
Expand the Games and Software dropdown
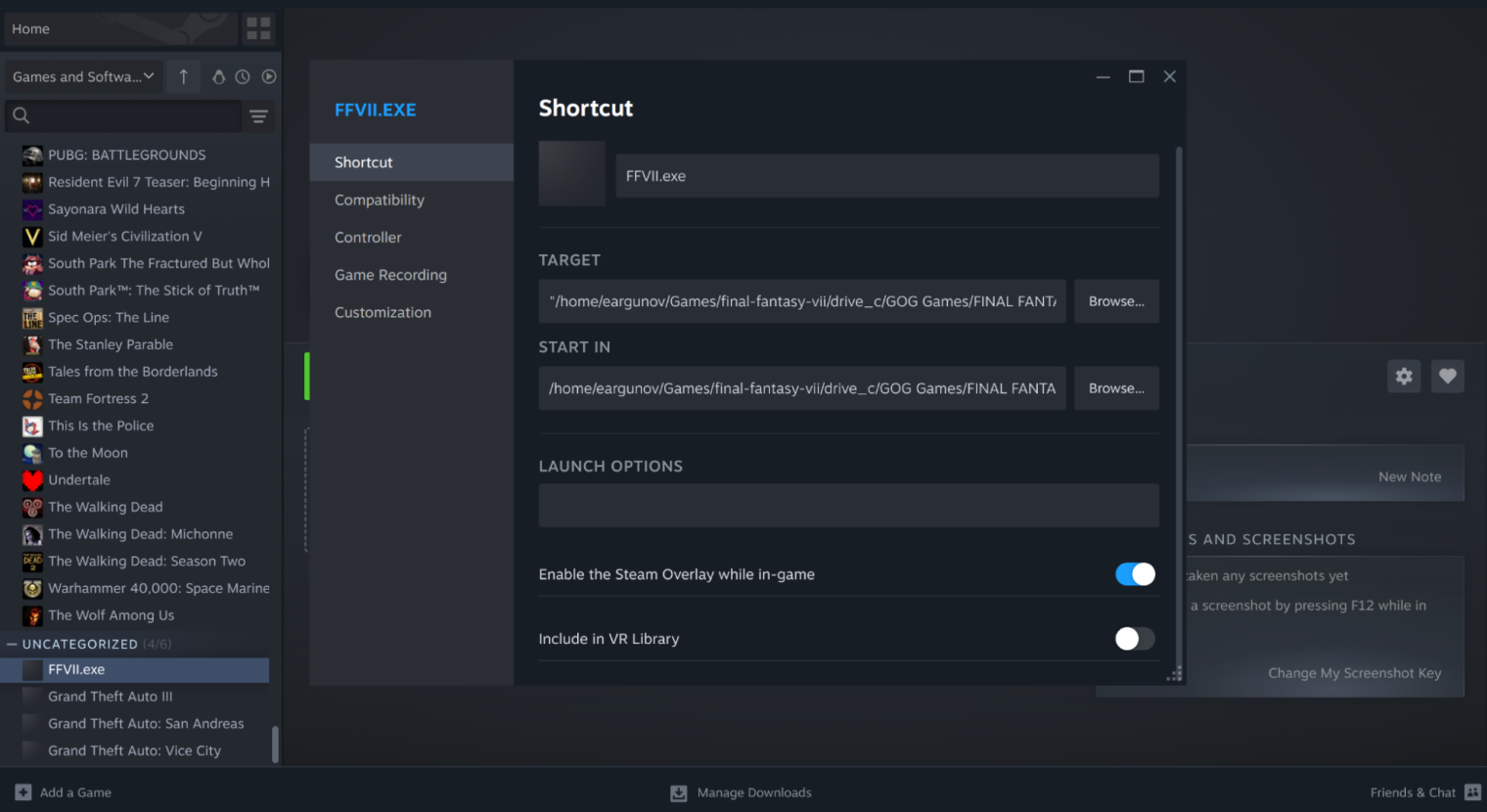pos(83,76)
